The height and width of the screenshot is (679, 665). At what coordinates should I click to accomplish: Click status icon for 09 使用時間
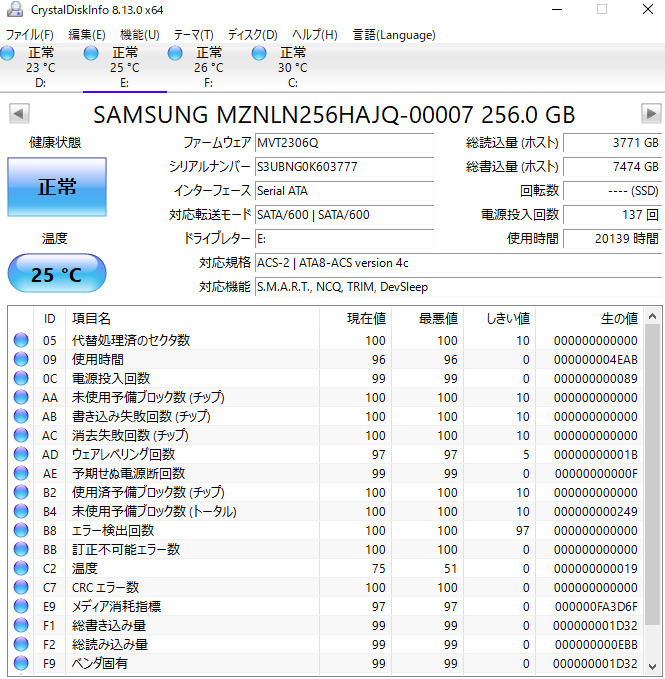click(x=21, y=359)
